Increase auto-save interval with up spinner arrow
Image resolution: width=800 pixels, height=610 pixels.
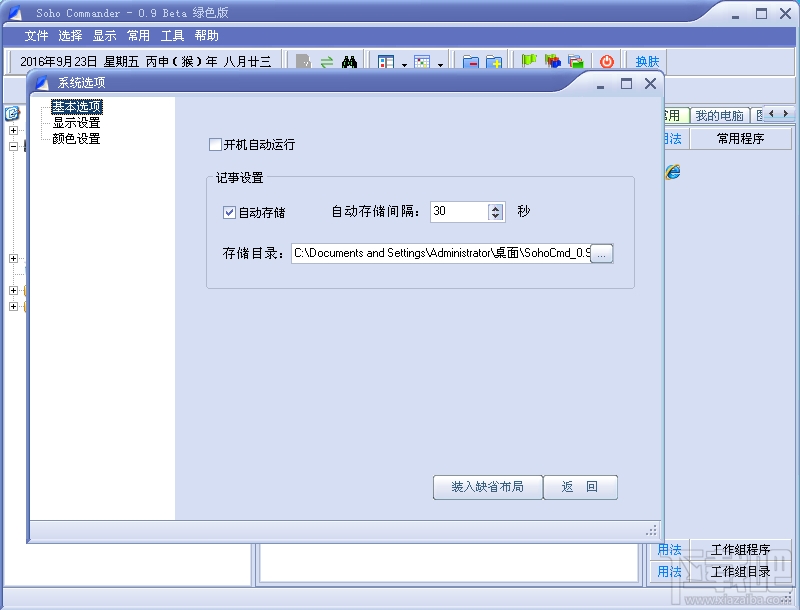[495, 208]
